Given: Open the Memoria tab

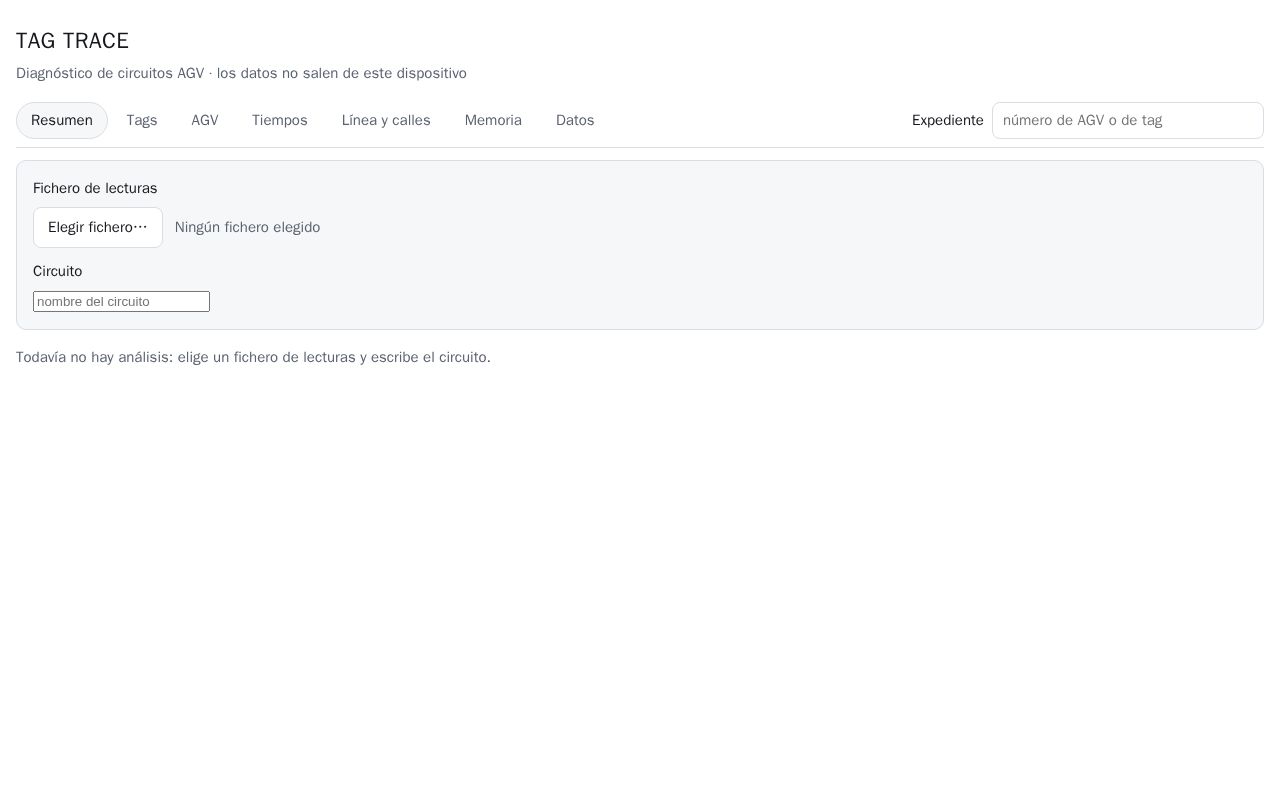Looking at the screenshot, I should pyautogui.click(x=493, y=120).
